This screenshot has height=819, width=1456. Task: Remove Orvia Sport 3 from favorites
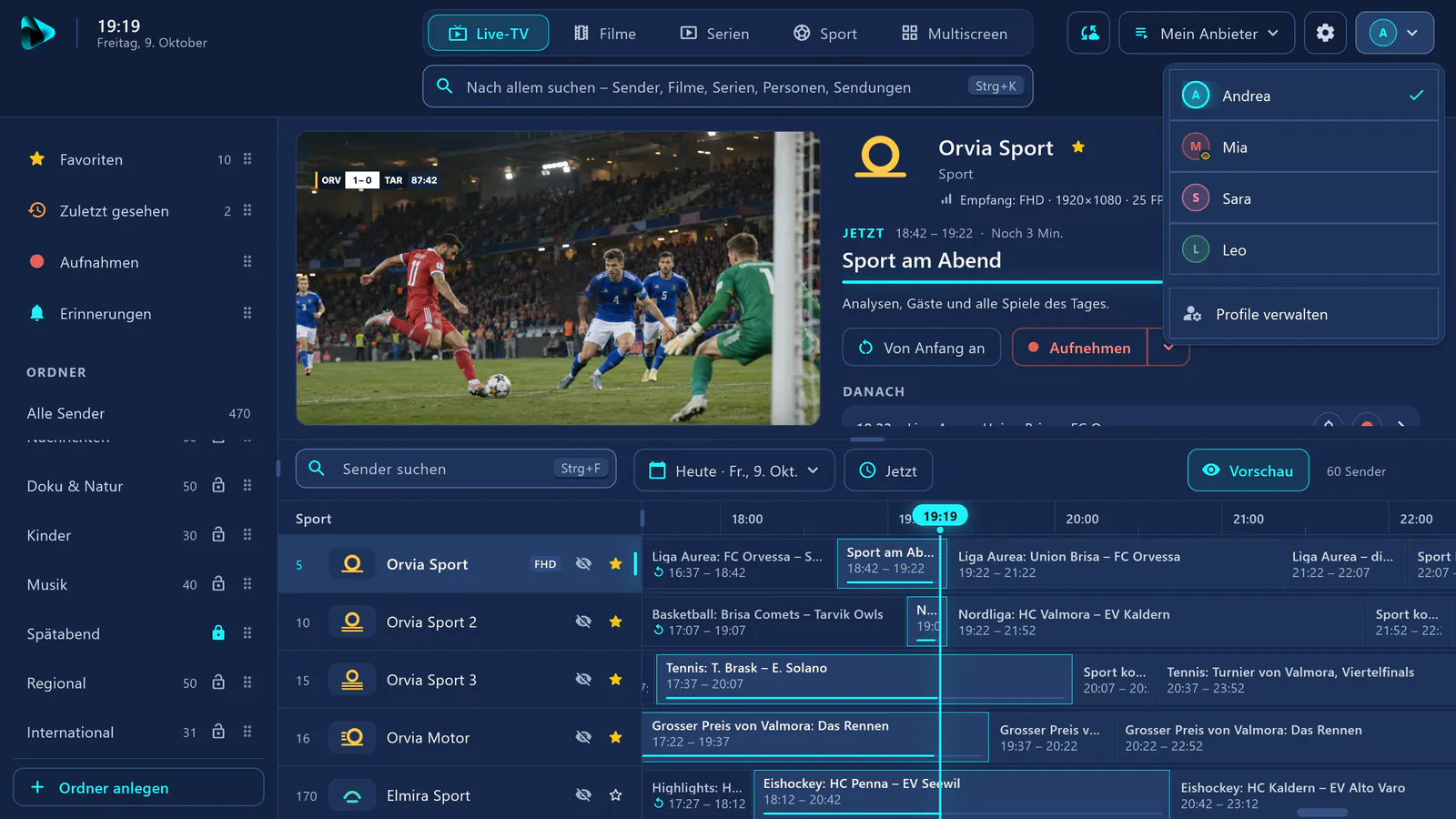tap(616, 680)
